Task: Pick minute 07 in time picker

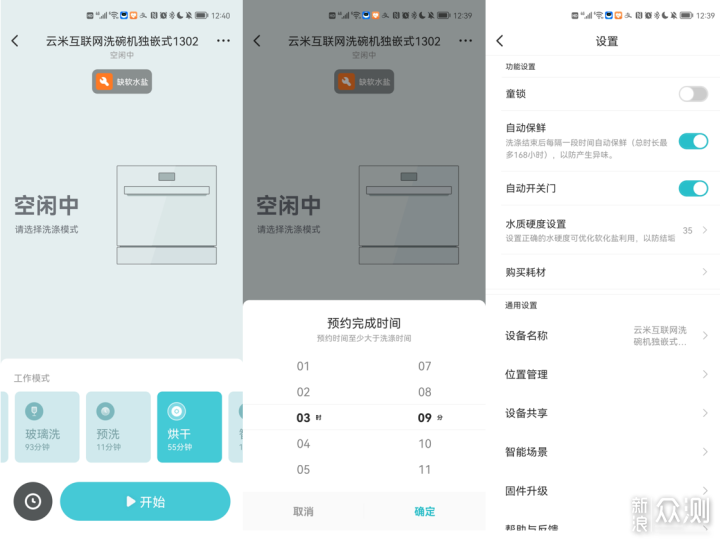Action: click(425, 366)
